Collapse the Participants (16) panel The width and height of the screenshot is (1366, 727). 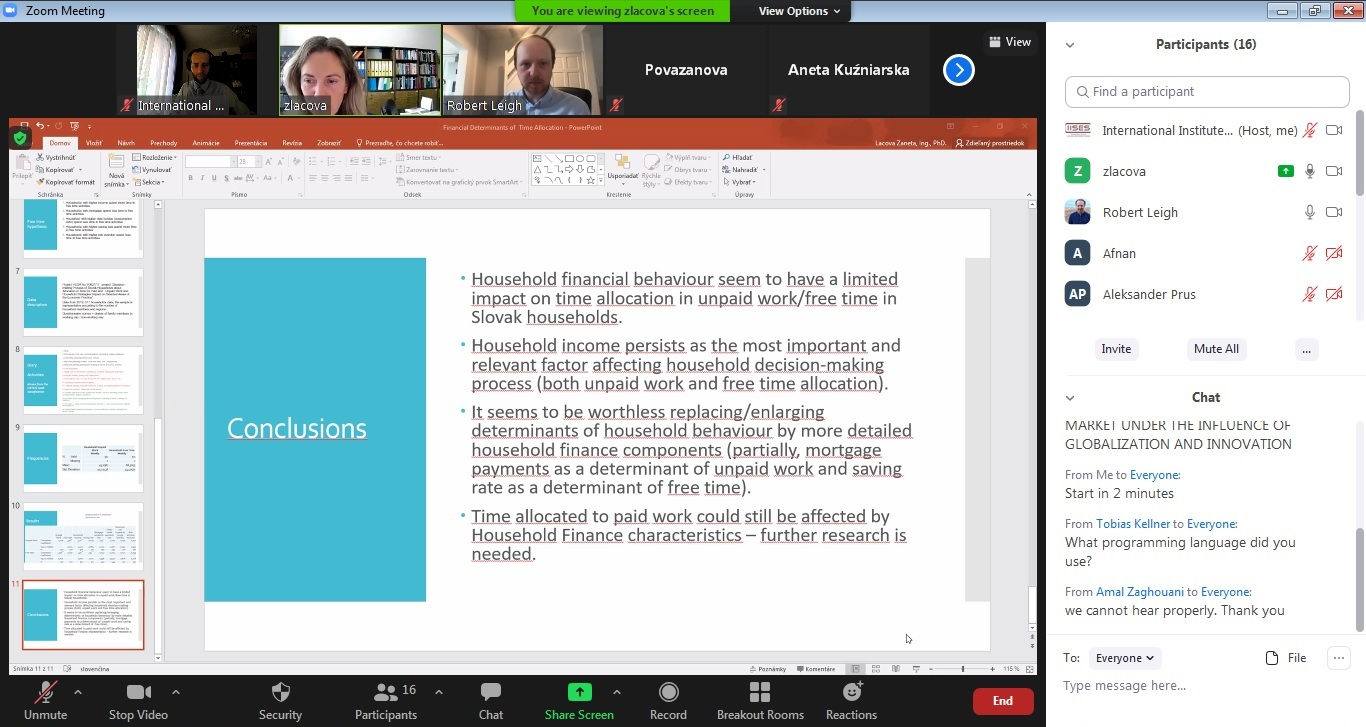1069,45
